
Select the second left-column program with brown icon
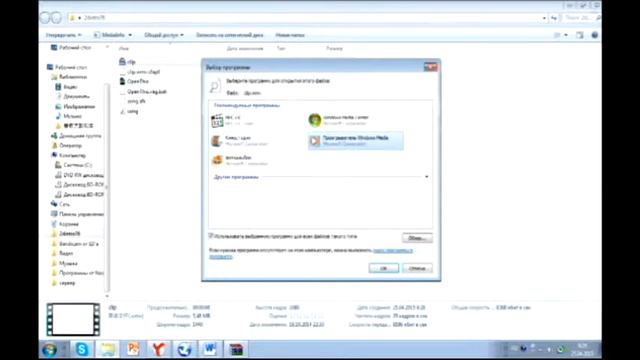240,141
